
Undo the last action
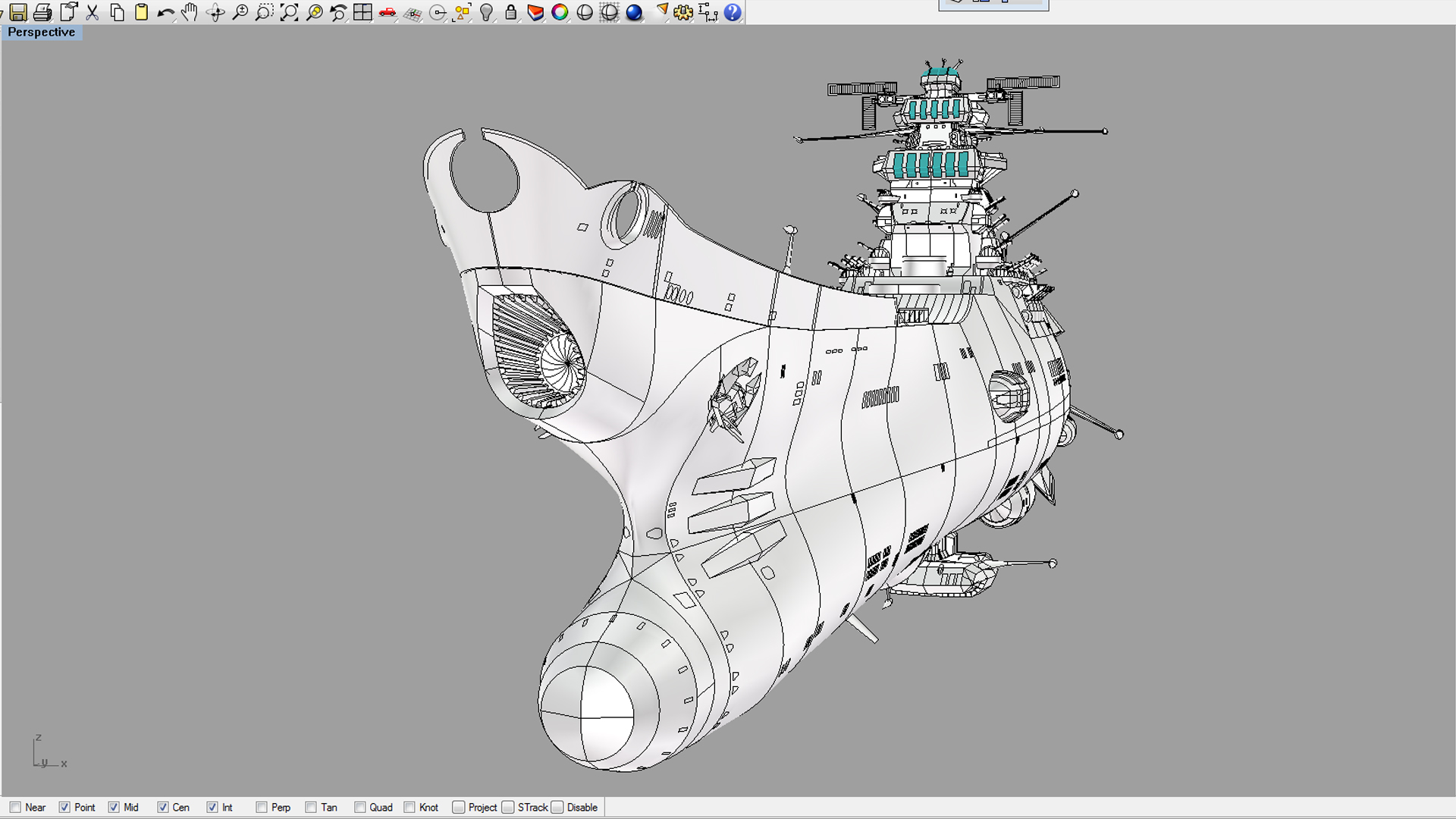tap(165, 12)
